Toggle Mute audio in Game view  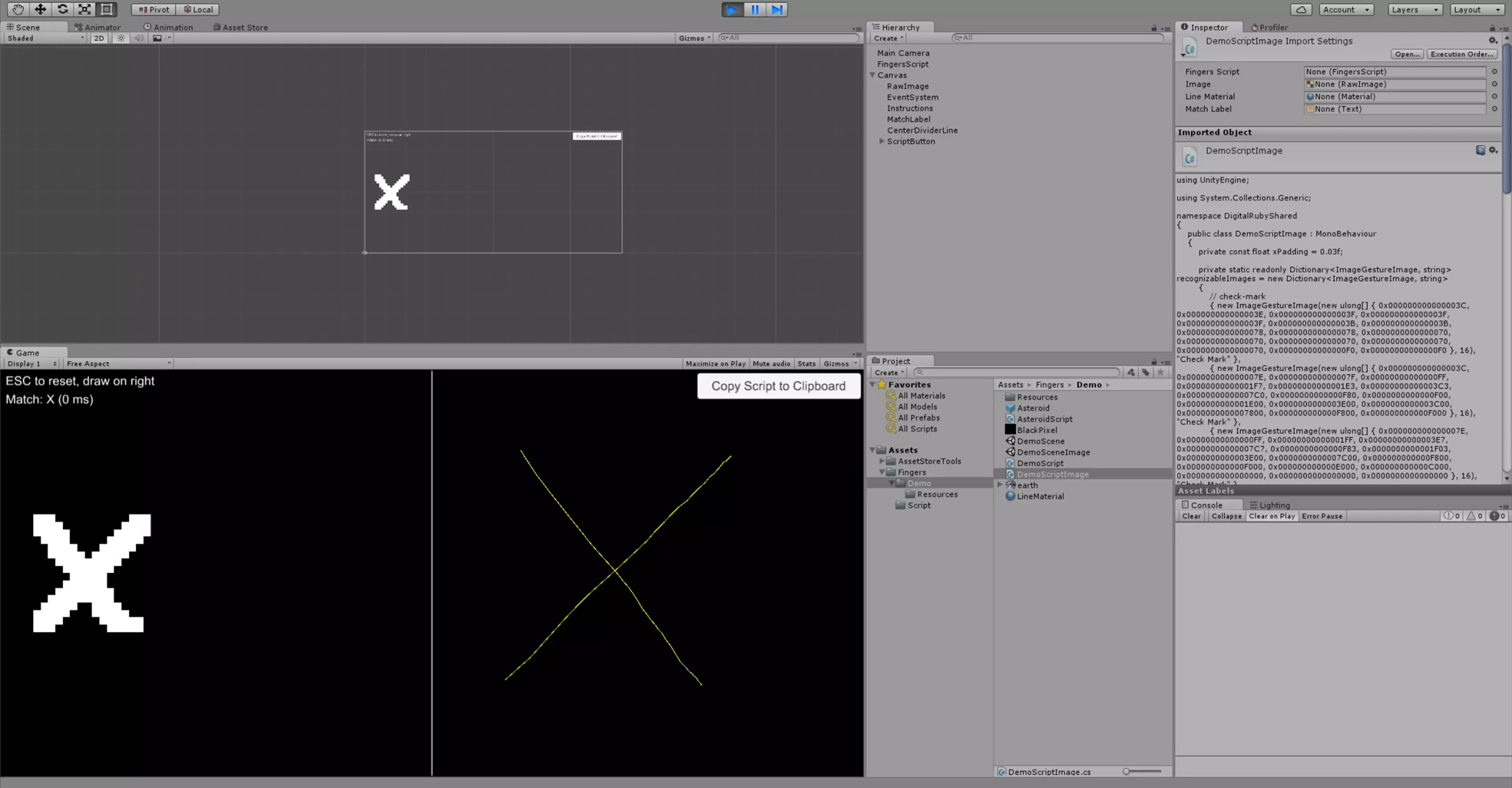pyautogui.click(x=771, y=364)
